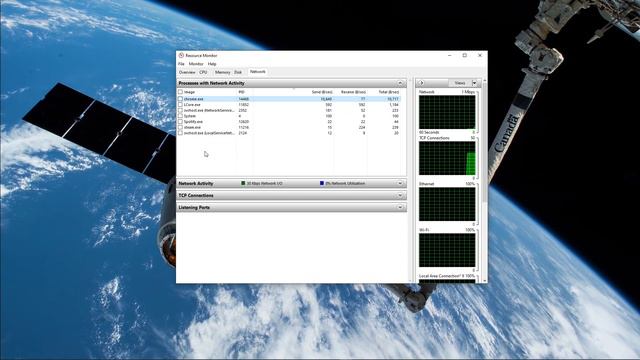The image size is (640, 360).
Task: Click the Resource Monitor title bar icon
Action: (x=181, y=55)
